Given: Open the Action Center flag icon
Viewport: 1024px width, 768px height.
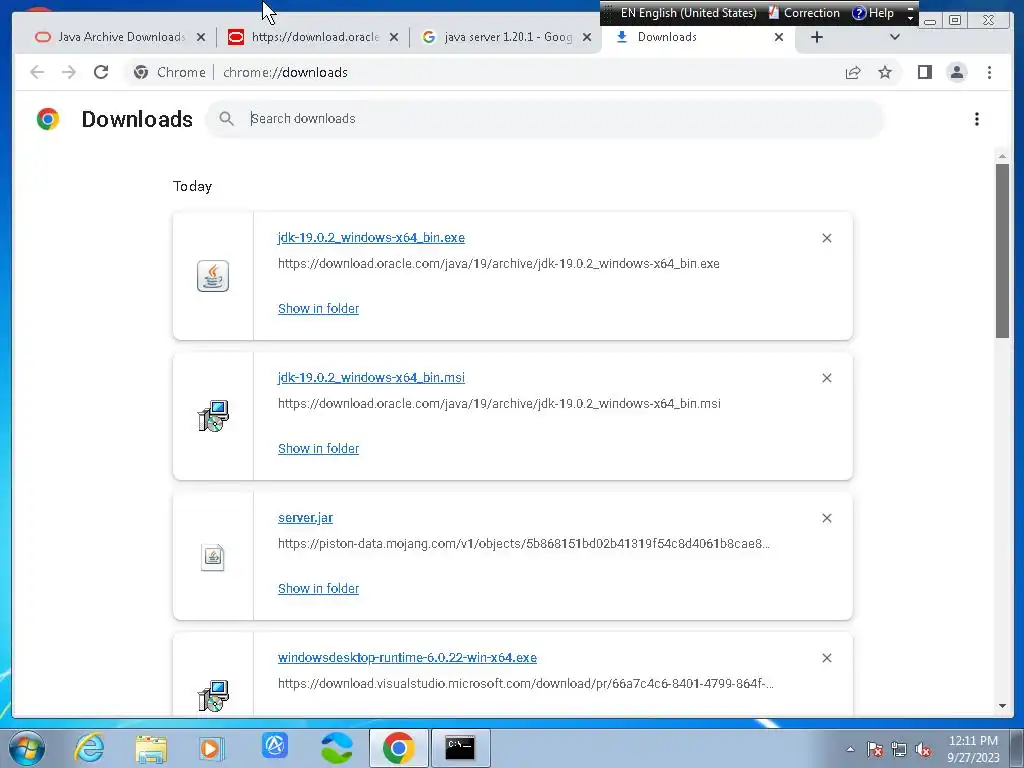Looking at the screenshot, I should [874, 749].
